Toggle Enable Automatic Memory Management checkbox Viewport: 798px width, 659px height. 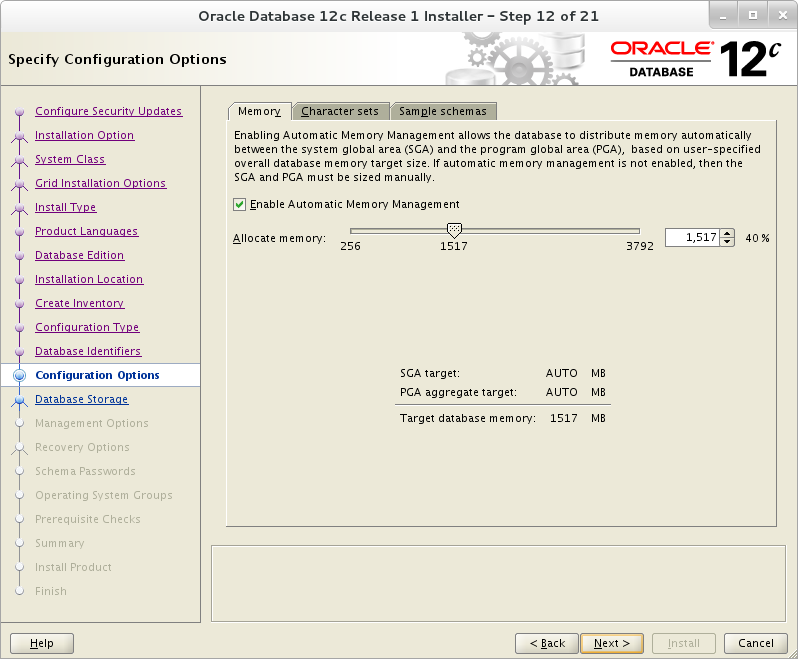click(239, 205)
